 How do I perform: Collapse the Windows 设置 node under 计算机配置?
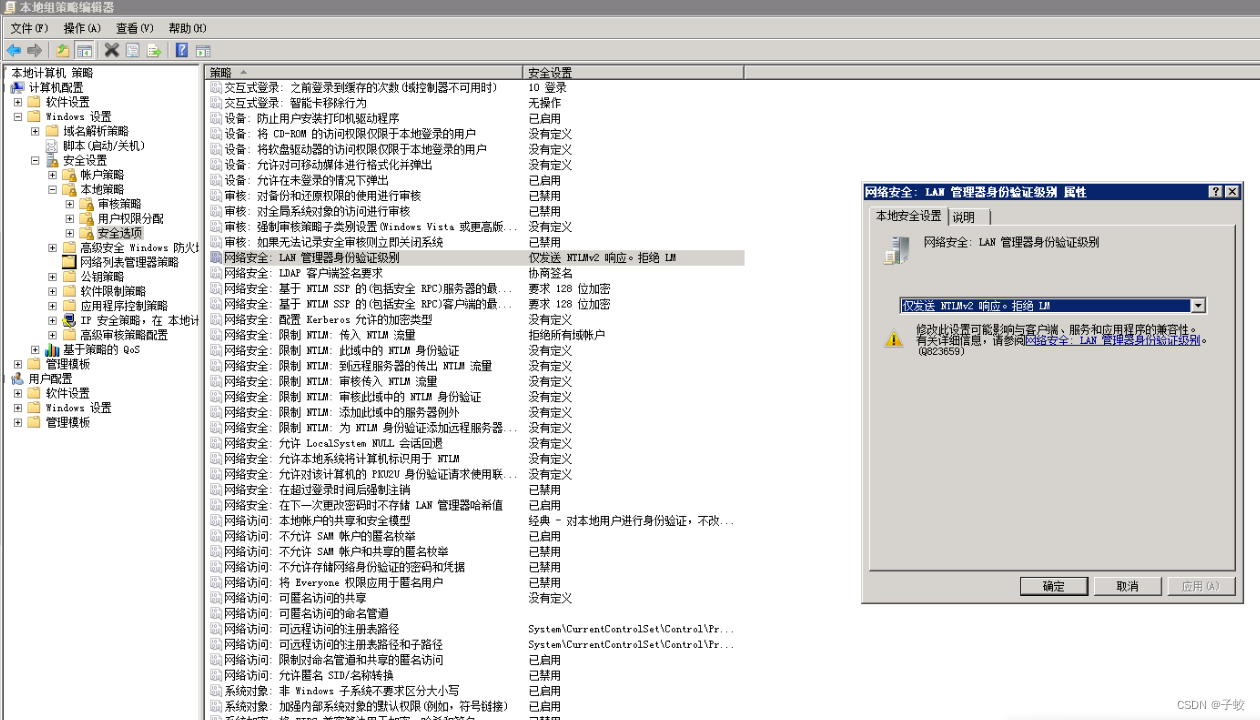(18, 117)
